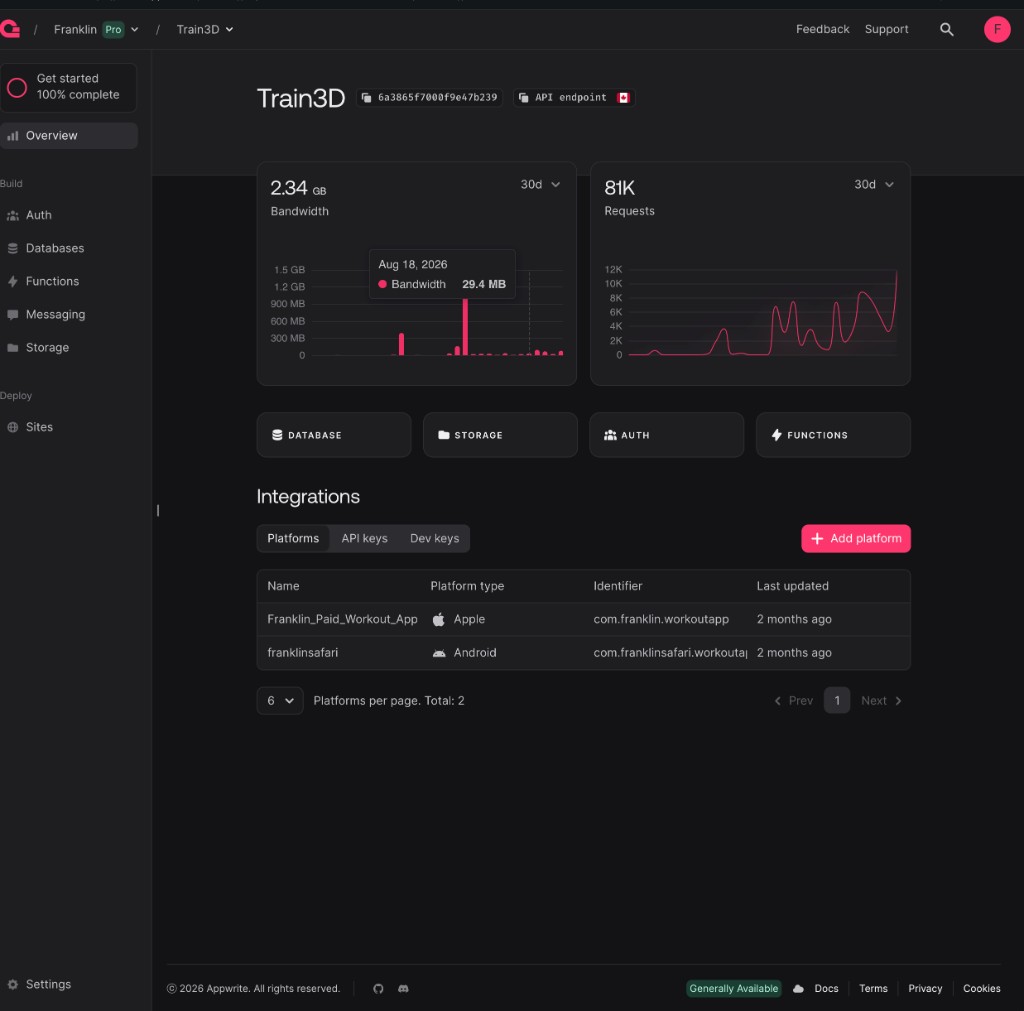Select page 1 in pagination
This screenshot has width=1024, height=1011.
tap(837, 701)
